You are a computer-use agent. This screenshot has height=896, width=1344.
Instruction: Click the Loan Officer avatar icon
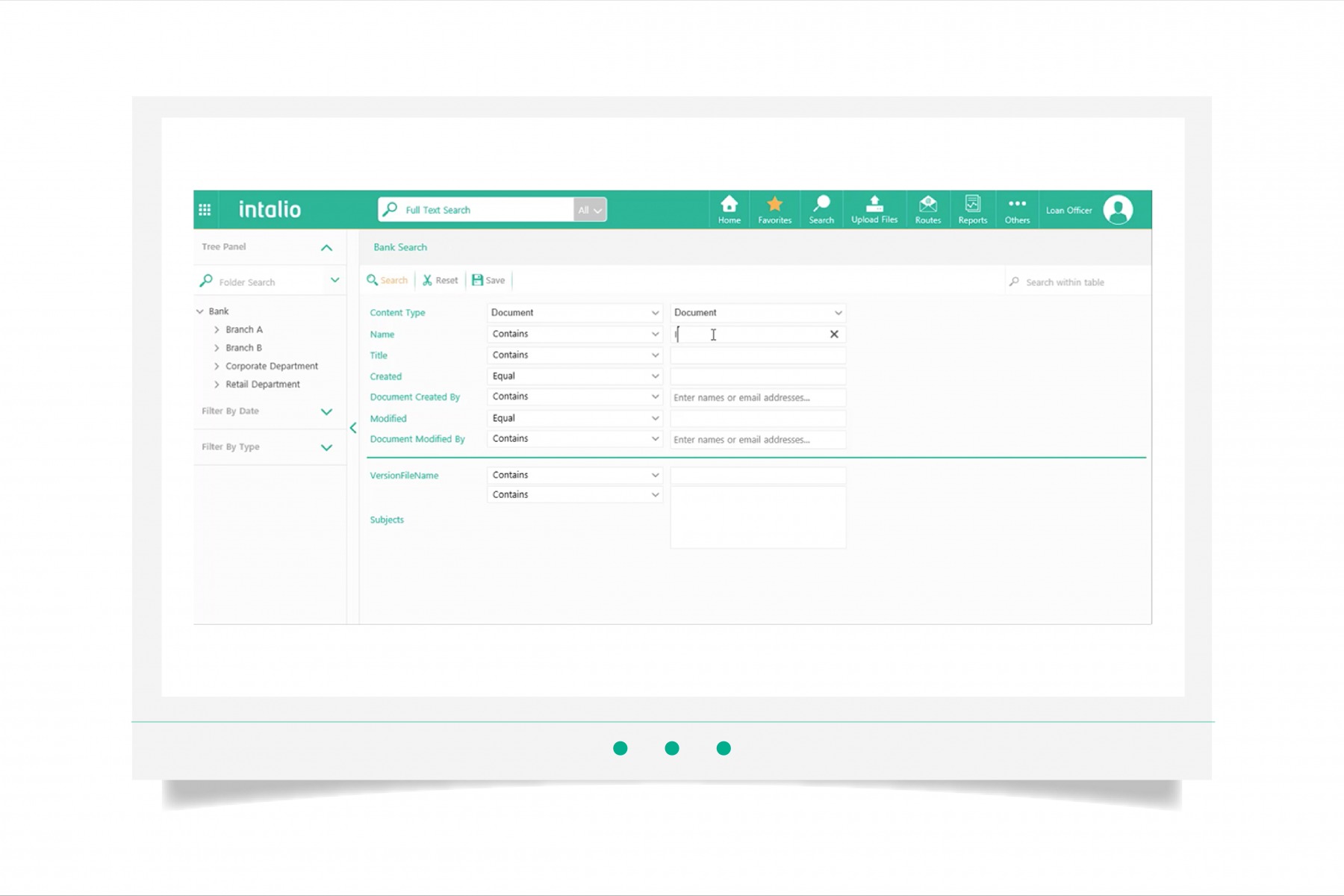(x=1118, y=210)
